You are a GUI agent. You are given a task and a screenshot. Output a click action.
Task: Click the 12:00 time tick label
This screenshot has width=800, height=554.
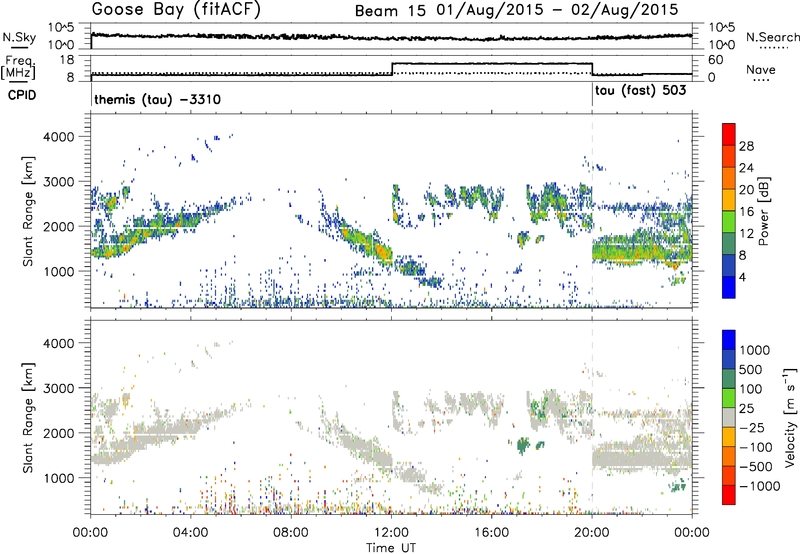coord(391,533)
